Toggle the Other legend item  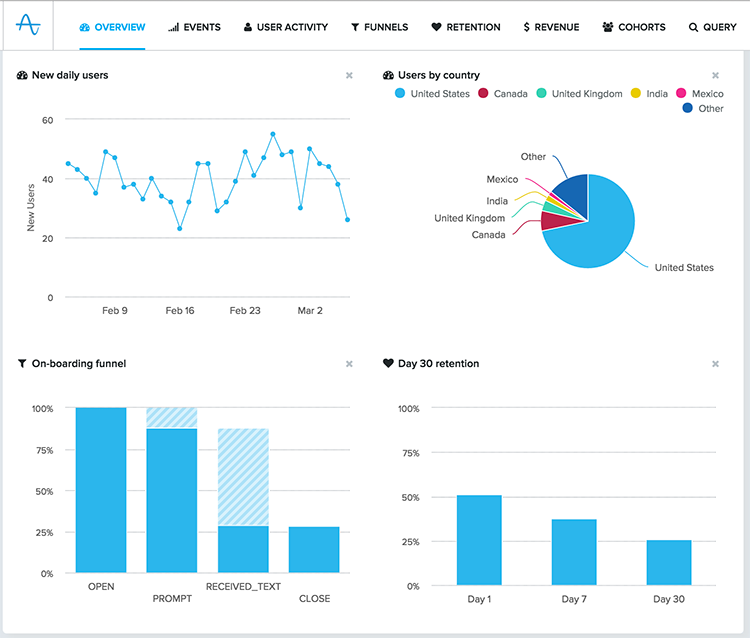click(x=704, y=108)
